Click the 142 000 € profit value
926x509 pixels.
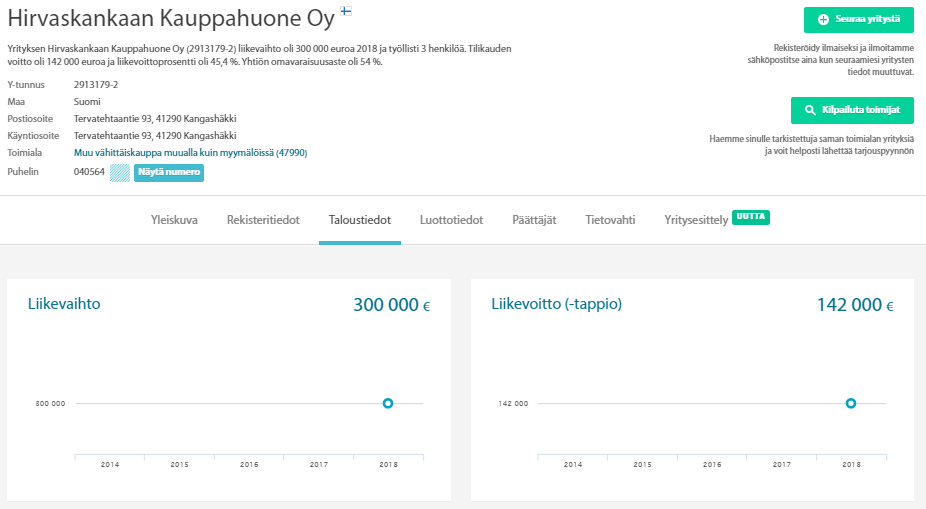click(x=855, y=305)
